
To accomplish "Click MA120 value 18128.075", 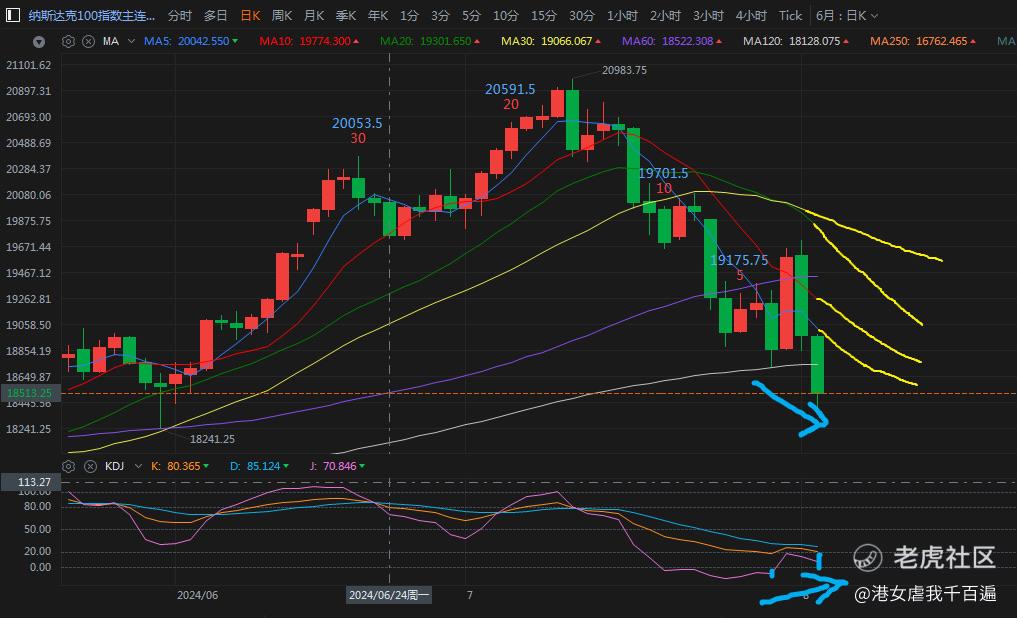I will (x=815, y=41).
